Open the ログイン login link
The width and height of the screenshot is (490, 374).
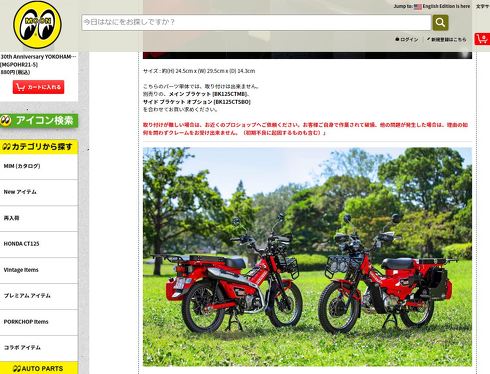[x=407, y=39]
